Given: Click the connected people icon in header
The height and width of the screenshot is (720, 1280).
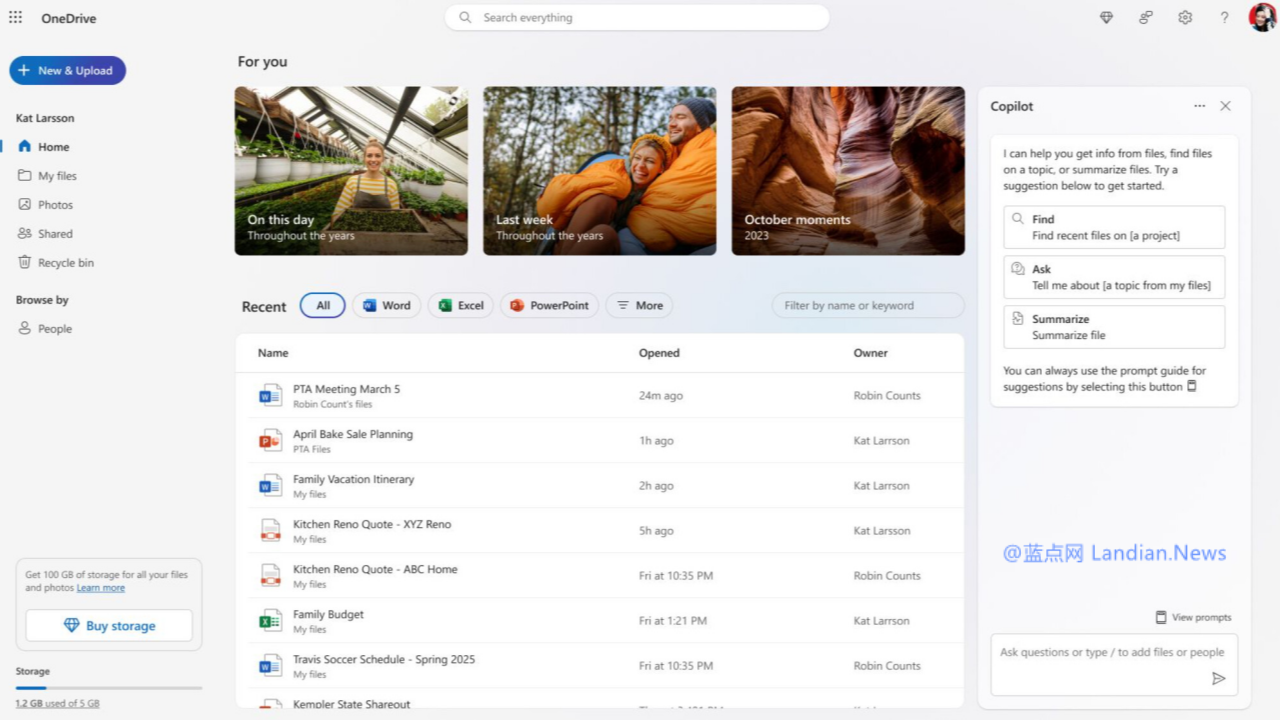Looking at the screenshot, I should (x=1146, y=17).
